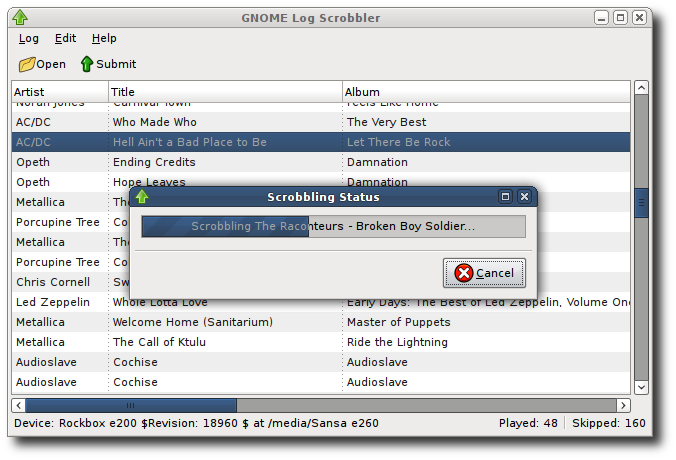Maximize the GNOME Log Scrobbler window
This screenshot has width=676, height=460.
620,18
